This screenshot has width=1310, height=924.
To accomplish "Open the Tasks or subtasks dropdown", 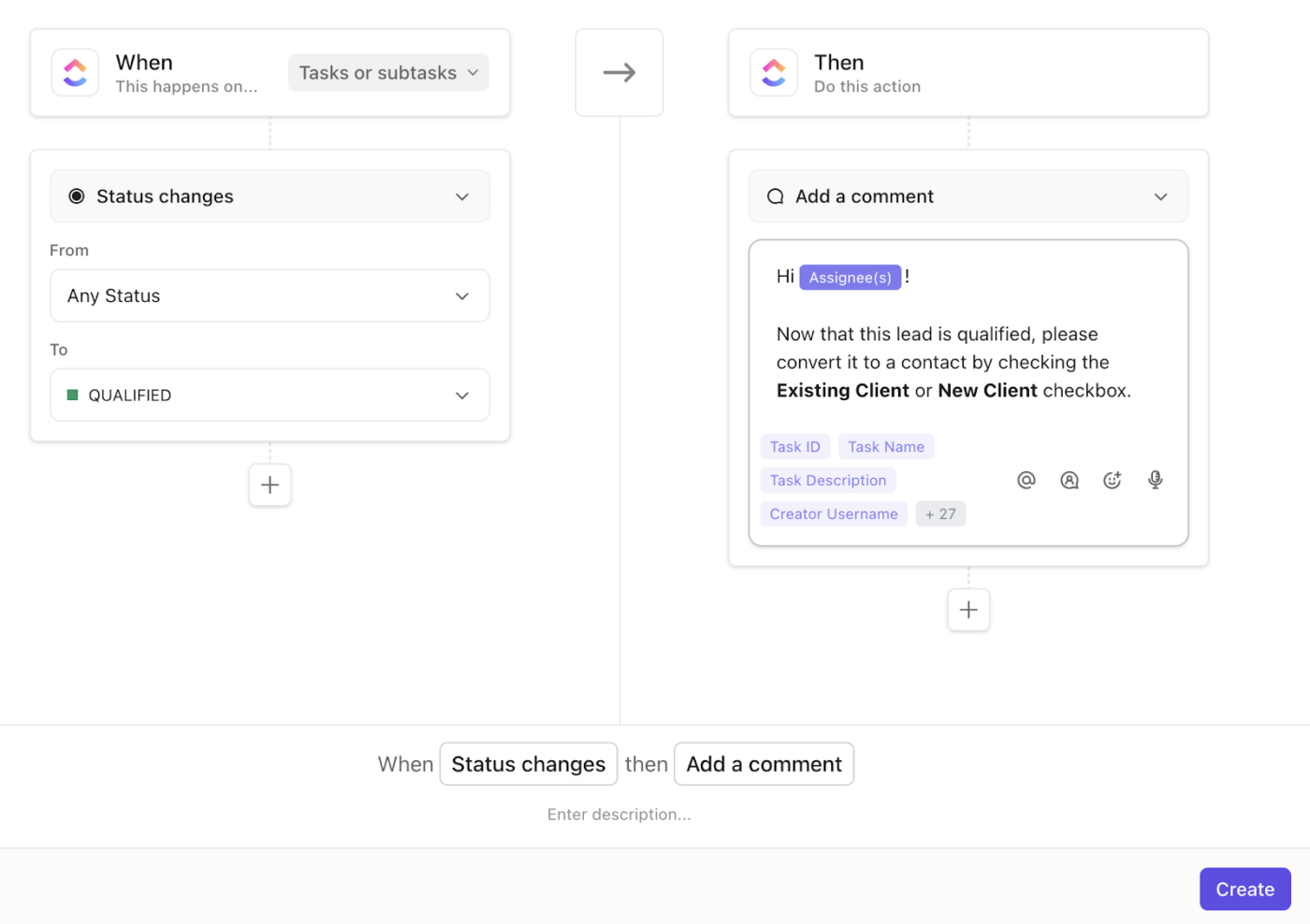I will coord(387,72).
